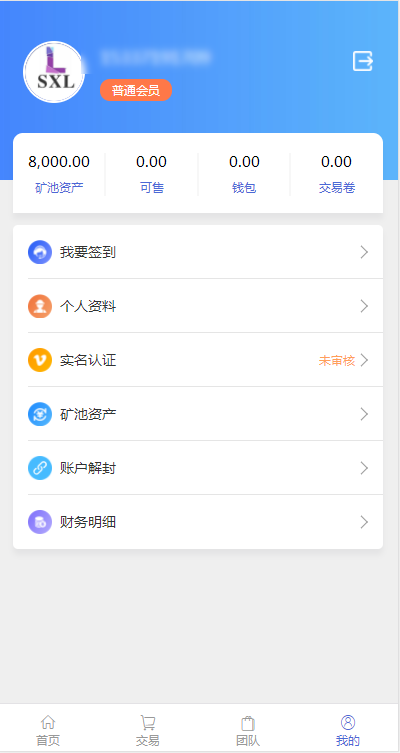
Task: Open the 交易卷 balance
Action: click(337, 174)
